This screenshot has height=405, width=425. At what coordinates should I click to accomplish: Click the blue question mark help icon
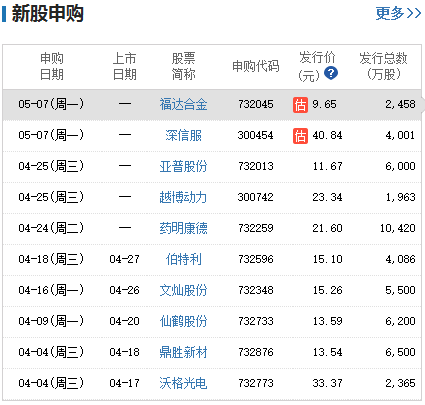point(331,73)
